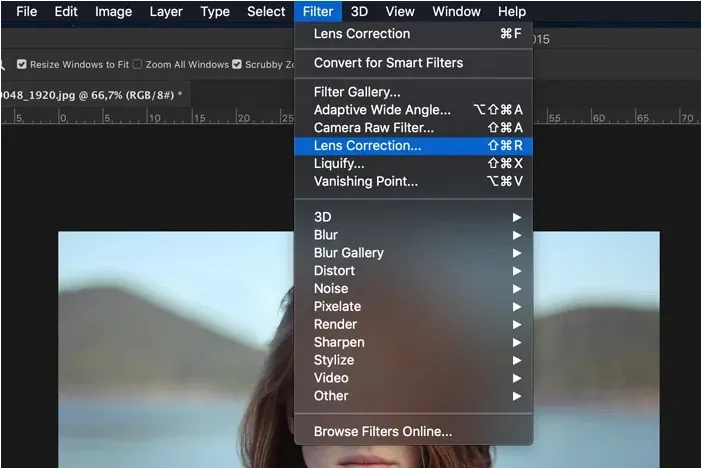701x468 pixels.
Task: Uncheck the Scrubby Zoom checkbox
Action: tap(237, 64)
